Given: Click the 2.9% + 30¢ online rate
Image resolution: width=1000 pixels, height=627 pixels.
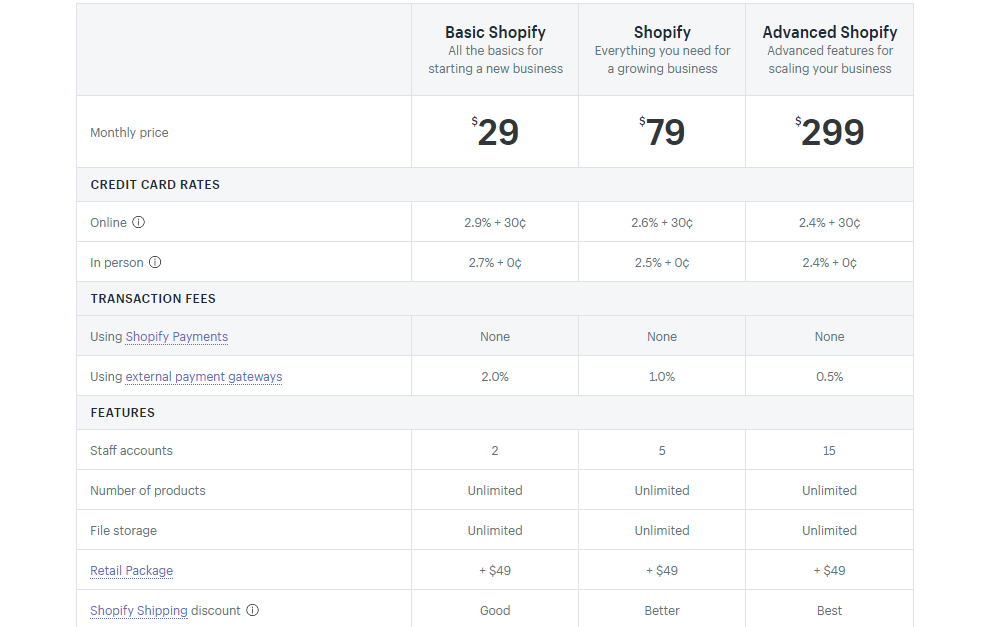Looking at the screenshot, I should pos(495,223).
